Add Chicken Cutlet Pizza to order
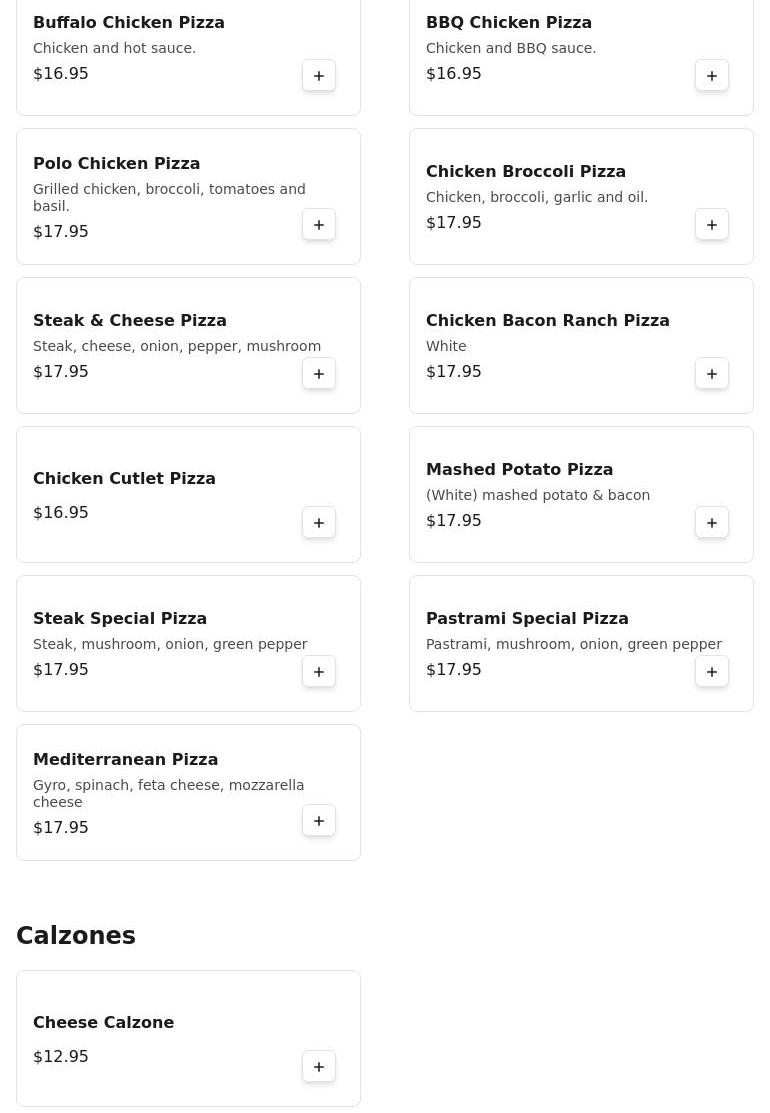The image size is (770, 1113). tap(319, 523)
